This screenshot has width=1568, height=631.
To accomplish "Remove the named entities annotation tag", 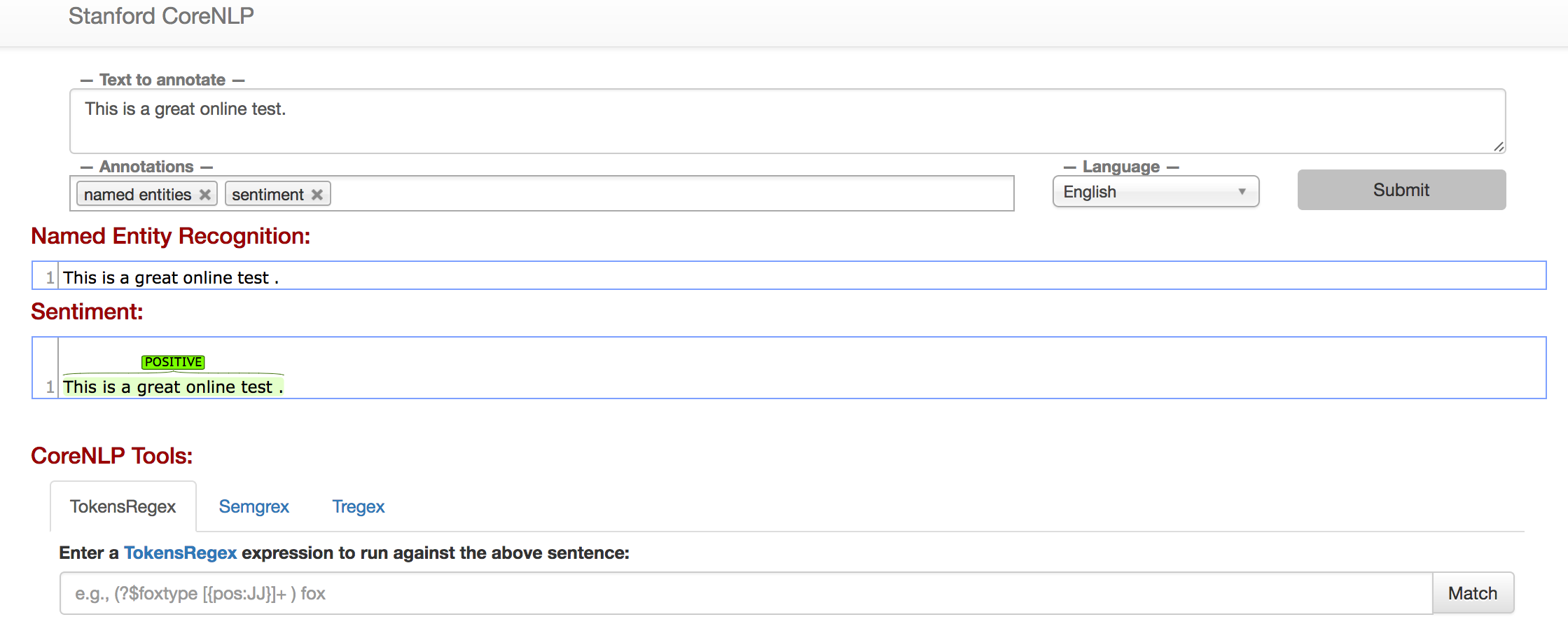I will pos(205,195).
